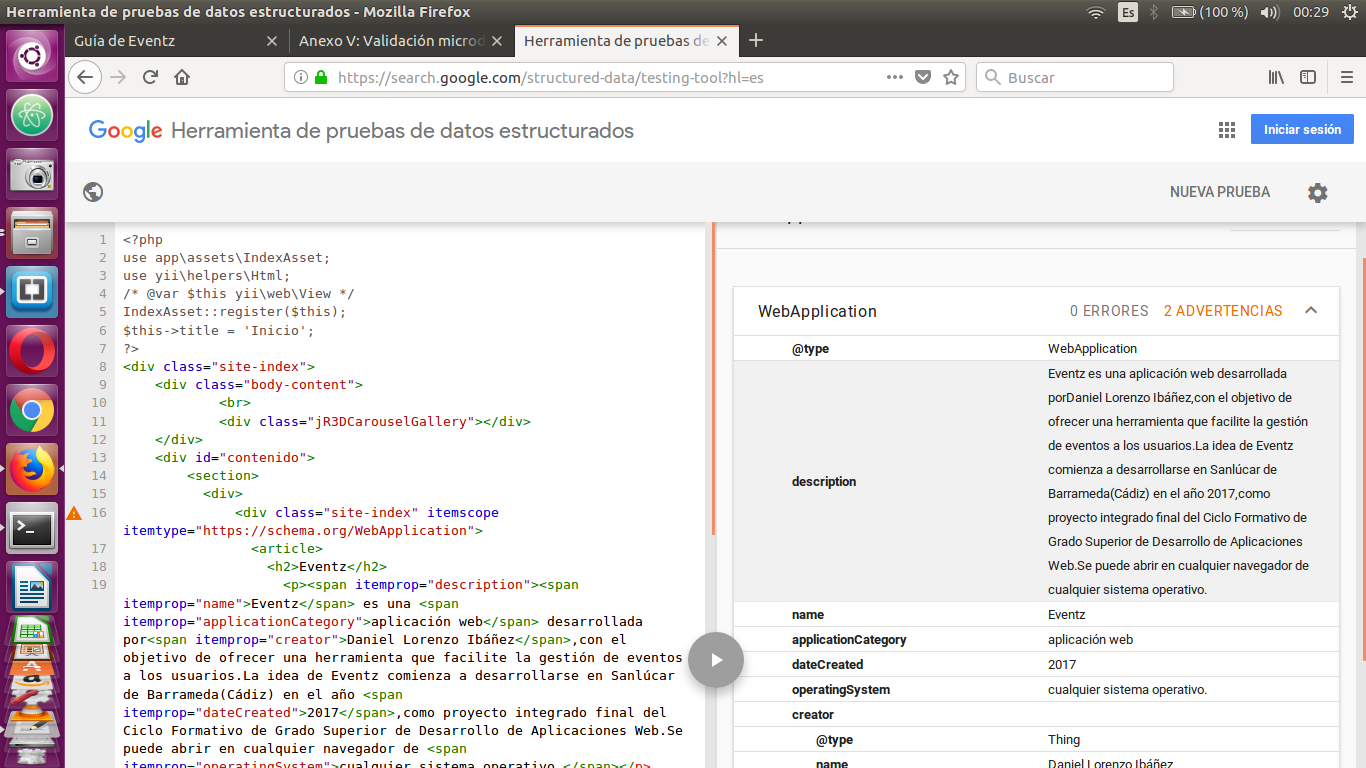Close the Anexo V tab
The width and height of the screenshot is (1366, 768).
pyautogui.click(x=499, y=41)
